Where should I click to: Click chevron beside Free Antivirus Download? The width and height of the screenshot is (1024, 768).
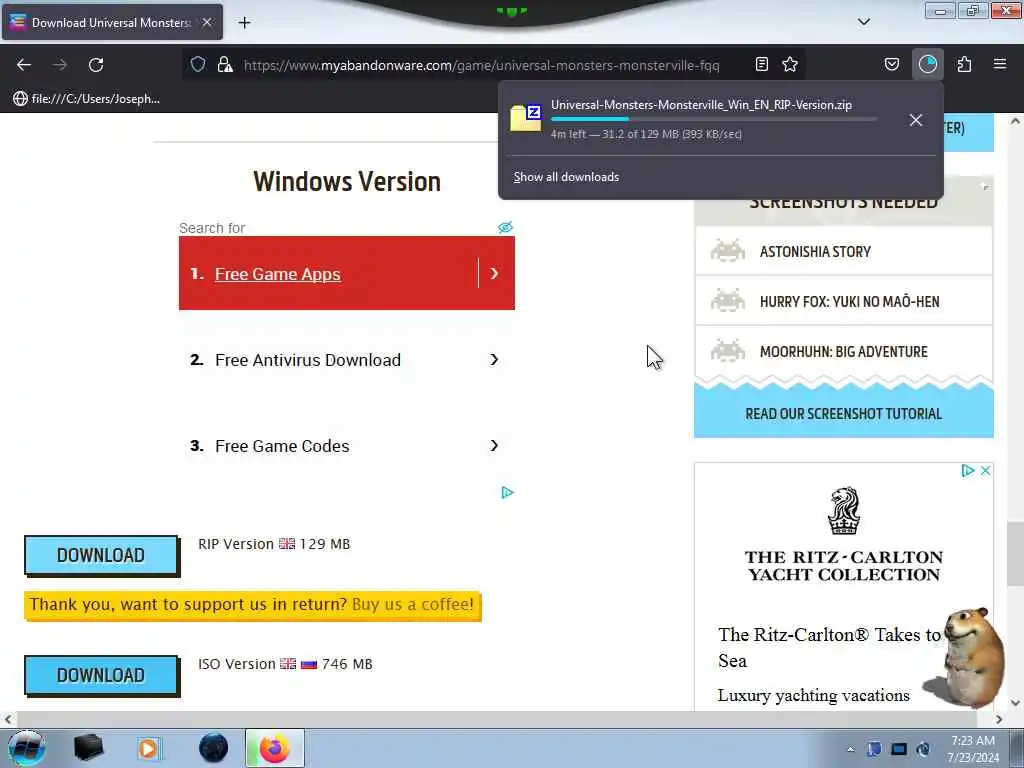click(x=494, y=359)
